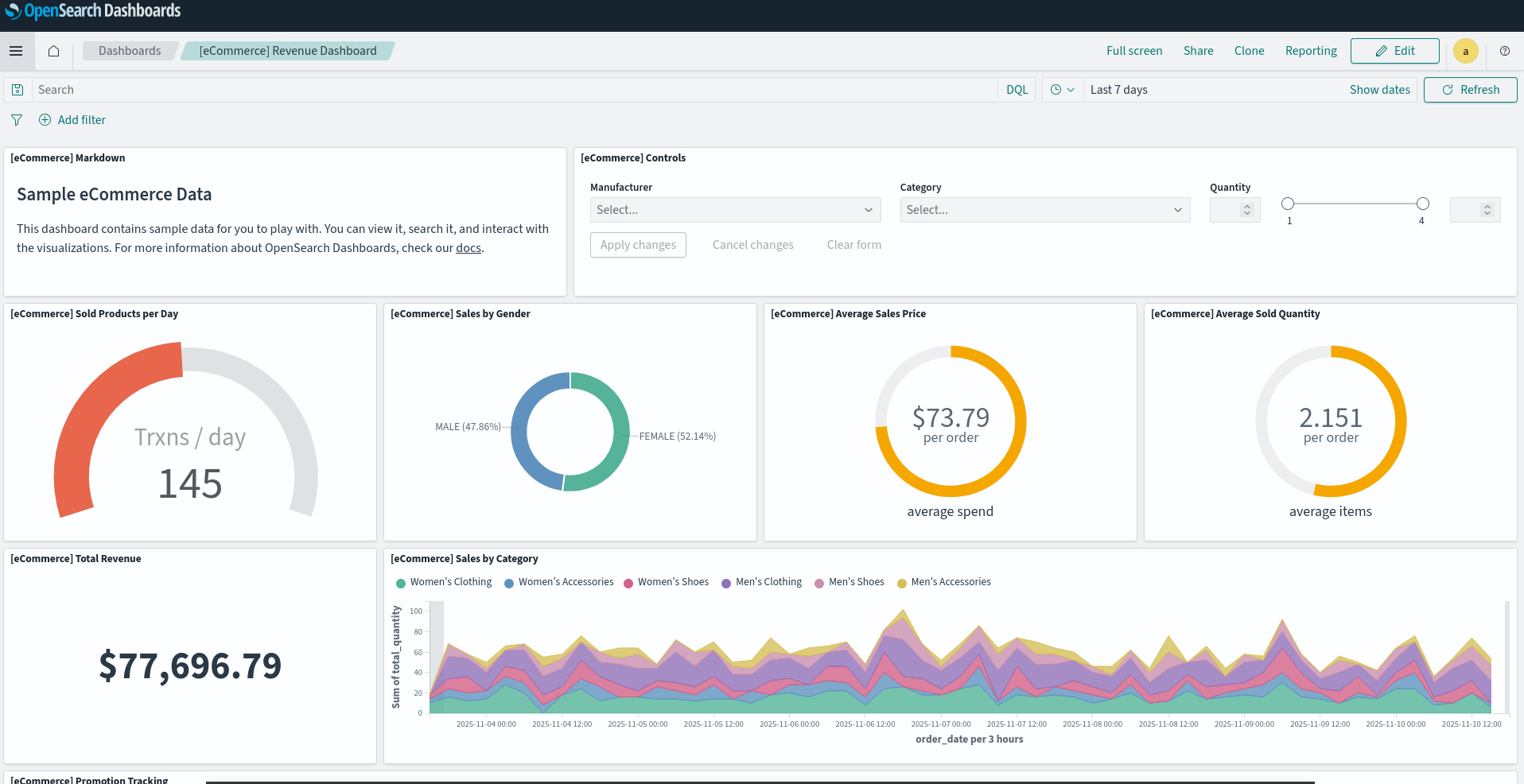This screenshot has width=1524, height=784.
Task: Open the hamburger navigation menu
Action: pyautogui.click(x=16, y=51)
